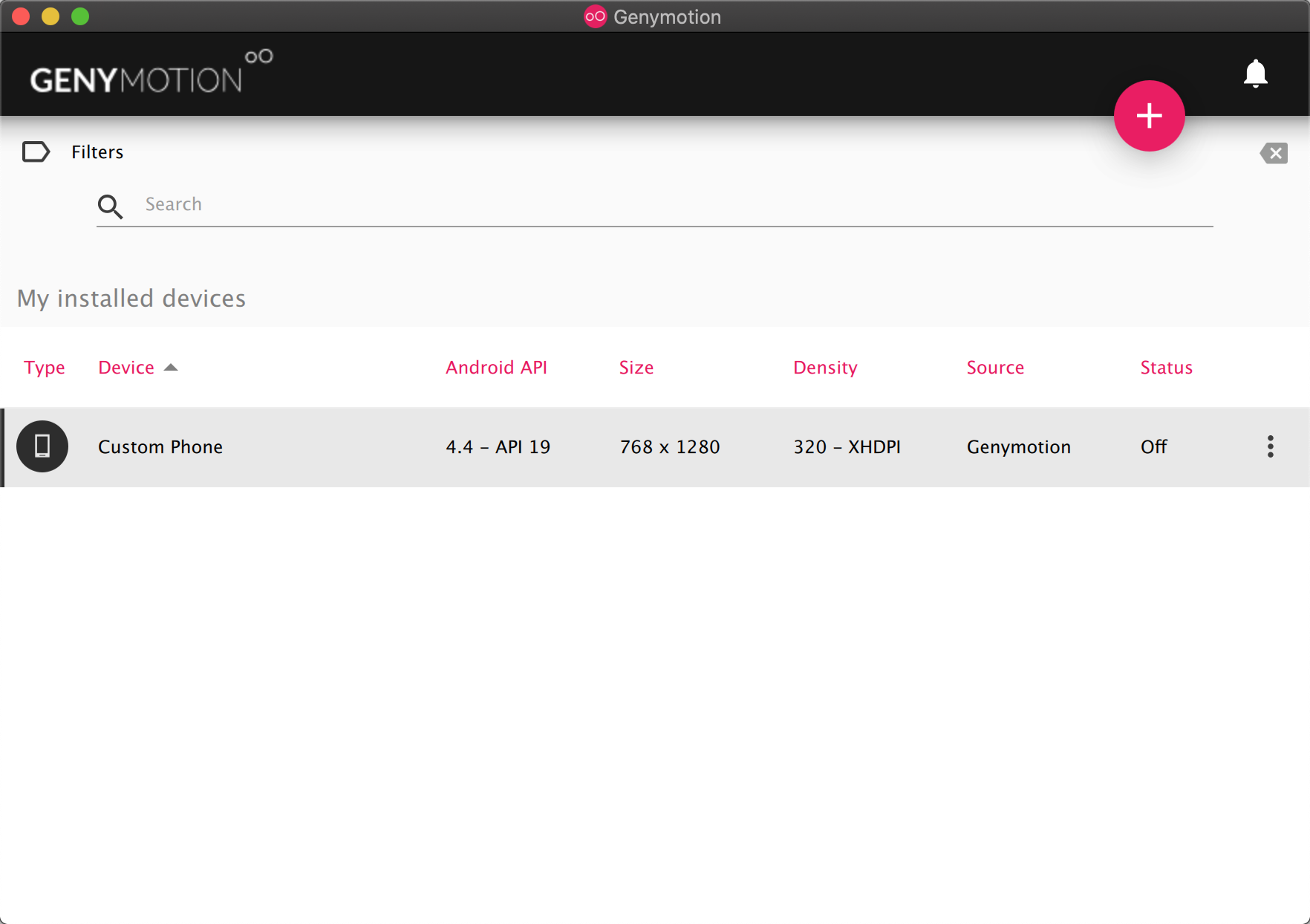Maximize the window with green button
Viewport: 1310px width, 924px height.
[x=80, y=16]
